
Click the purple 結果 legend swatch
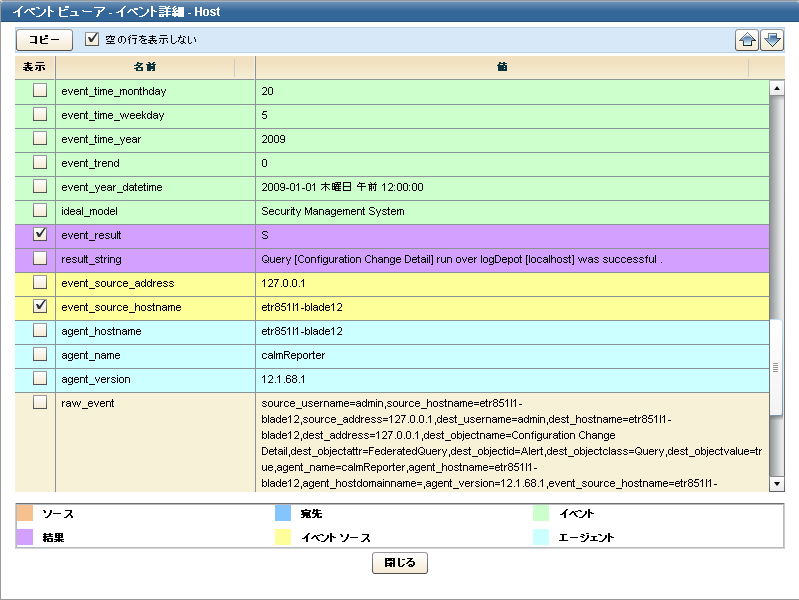26,537
